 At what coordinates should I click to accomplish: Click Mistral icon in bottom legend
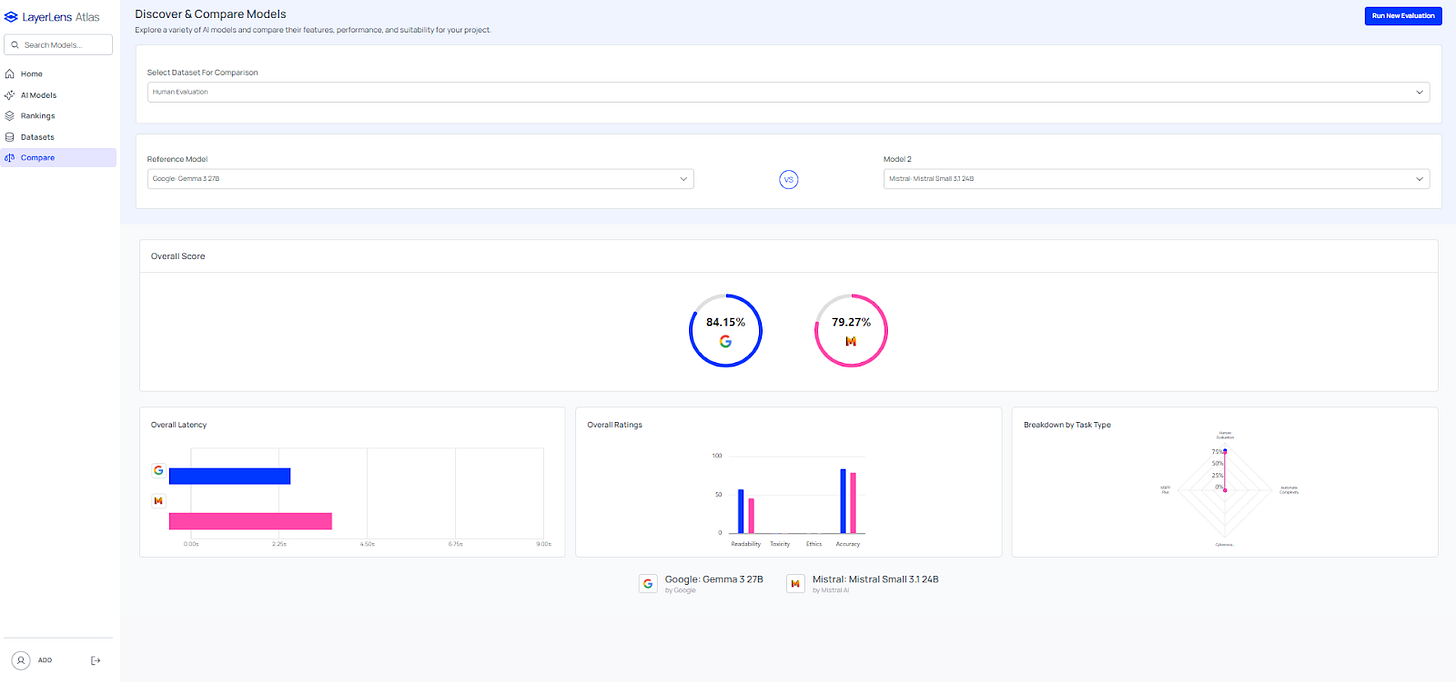tap(795, 583)
